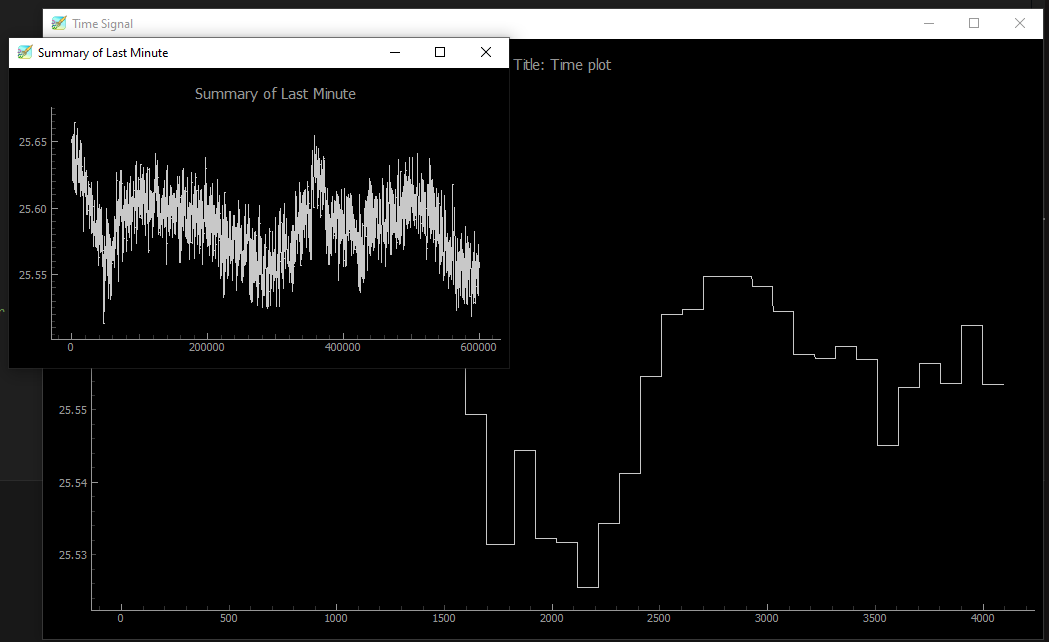
Task: Close the Summary of Last Minute window
Action: point(486,52)
